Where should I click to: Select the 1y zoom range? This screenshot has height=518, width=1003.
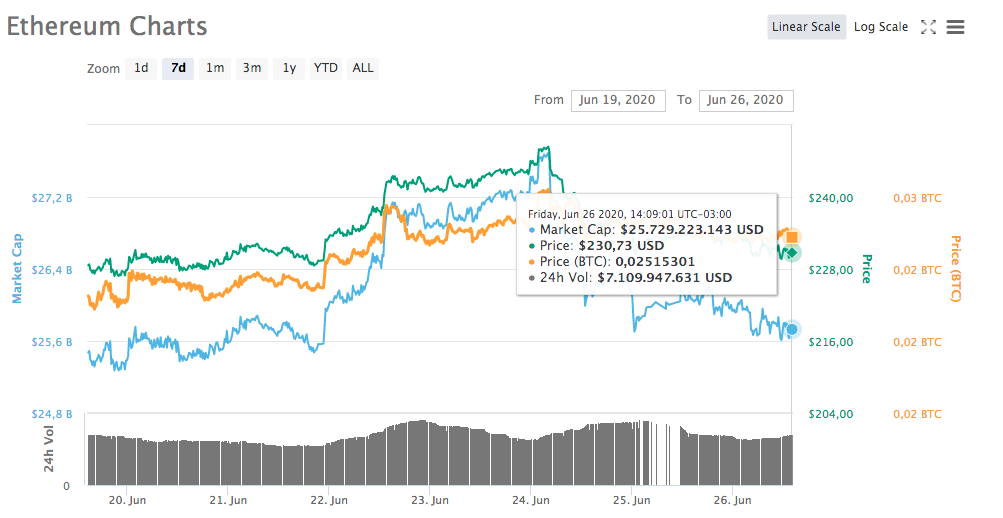(289, 68)
